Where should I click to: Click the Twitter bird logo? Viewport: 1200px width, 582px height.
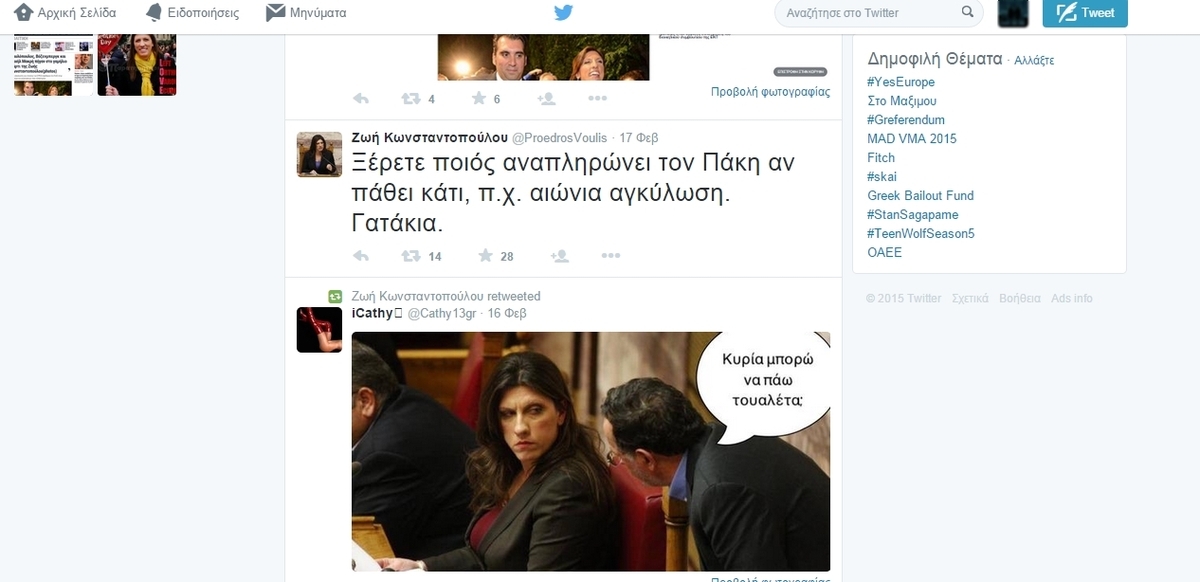click(564, 13)
